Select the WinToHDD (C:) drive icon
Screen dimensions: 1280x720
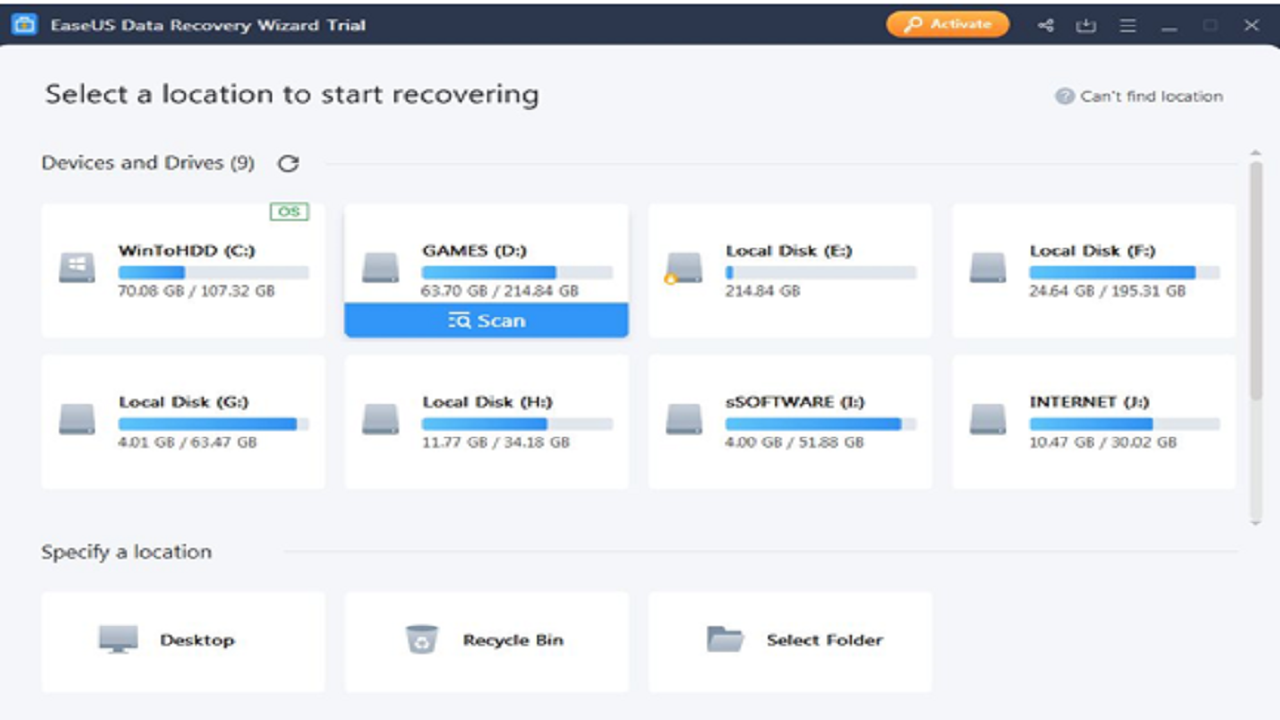[77, 268]
